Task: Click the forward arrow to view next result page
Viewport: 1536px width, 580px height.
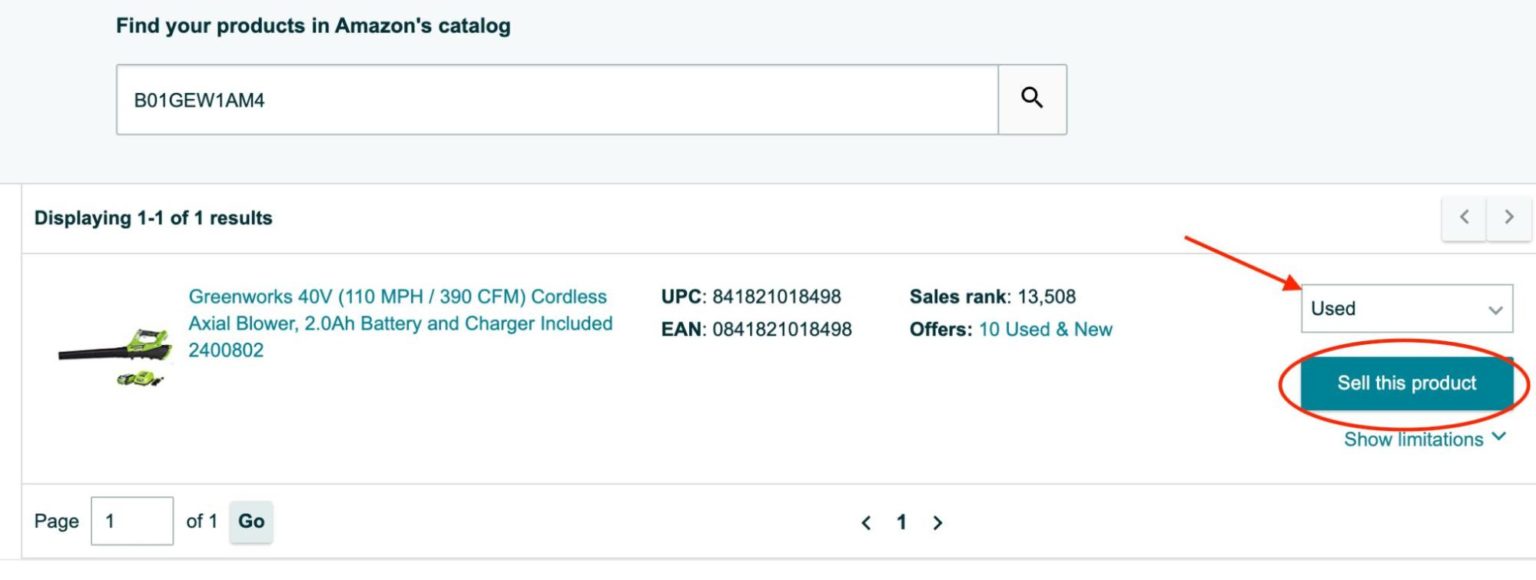Action: coord(937,521)
